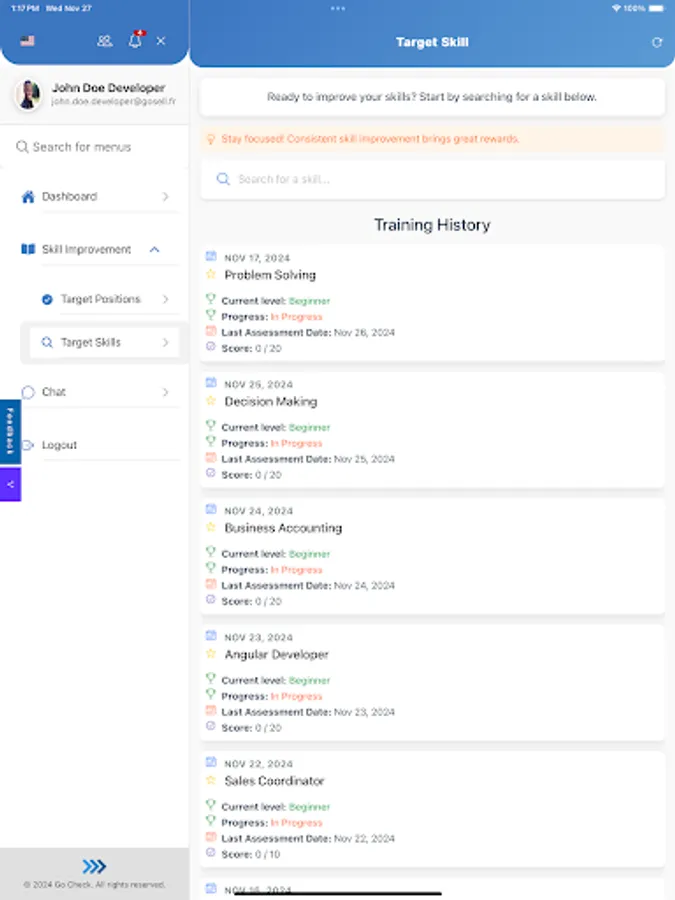675x900 pixels.
Task: Star the Decision Making skill
Action: pyautogui.click(x=211, y=401)
